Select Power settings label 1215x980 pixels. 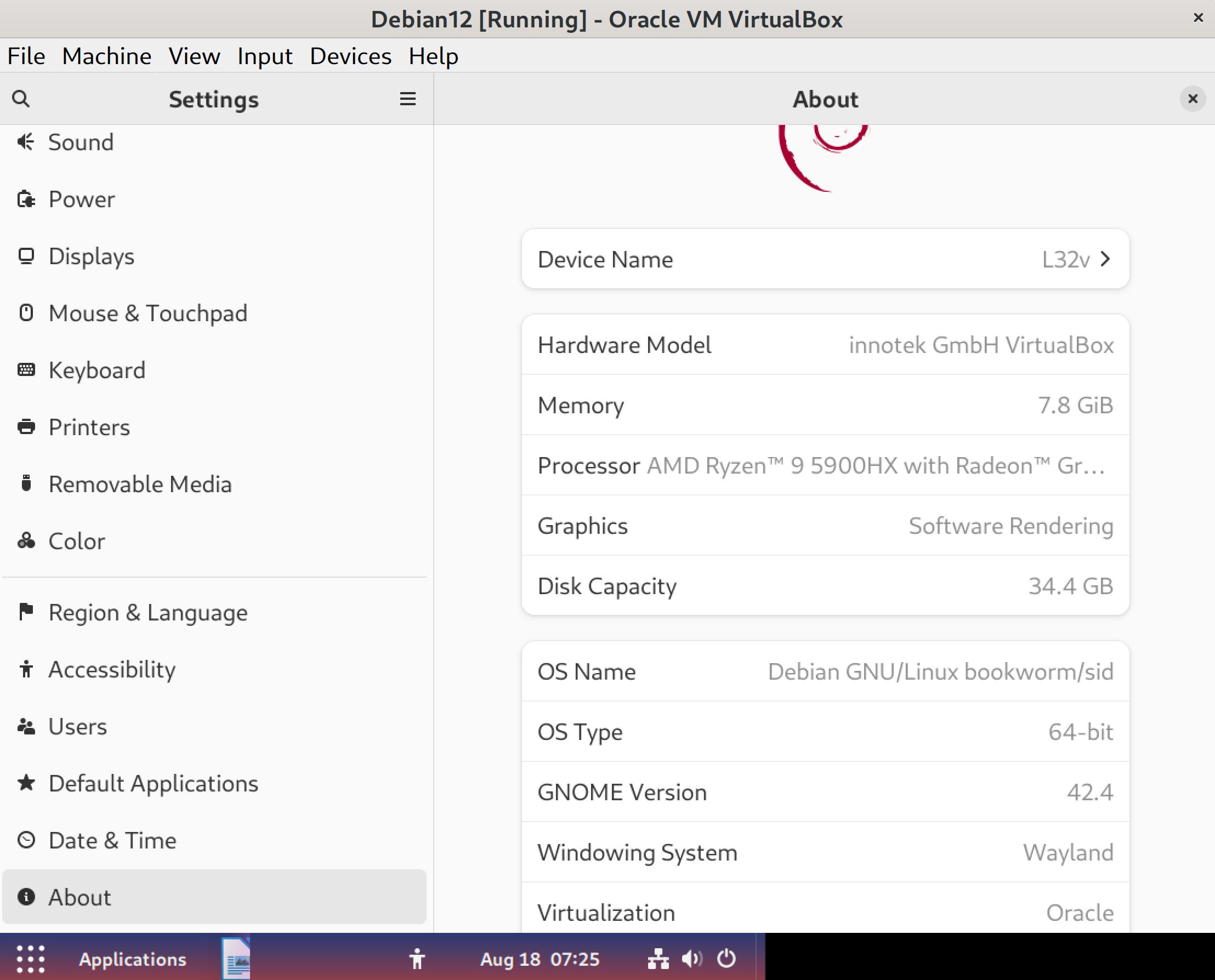[x=82, y=200]
